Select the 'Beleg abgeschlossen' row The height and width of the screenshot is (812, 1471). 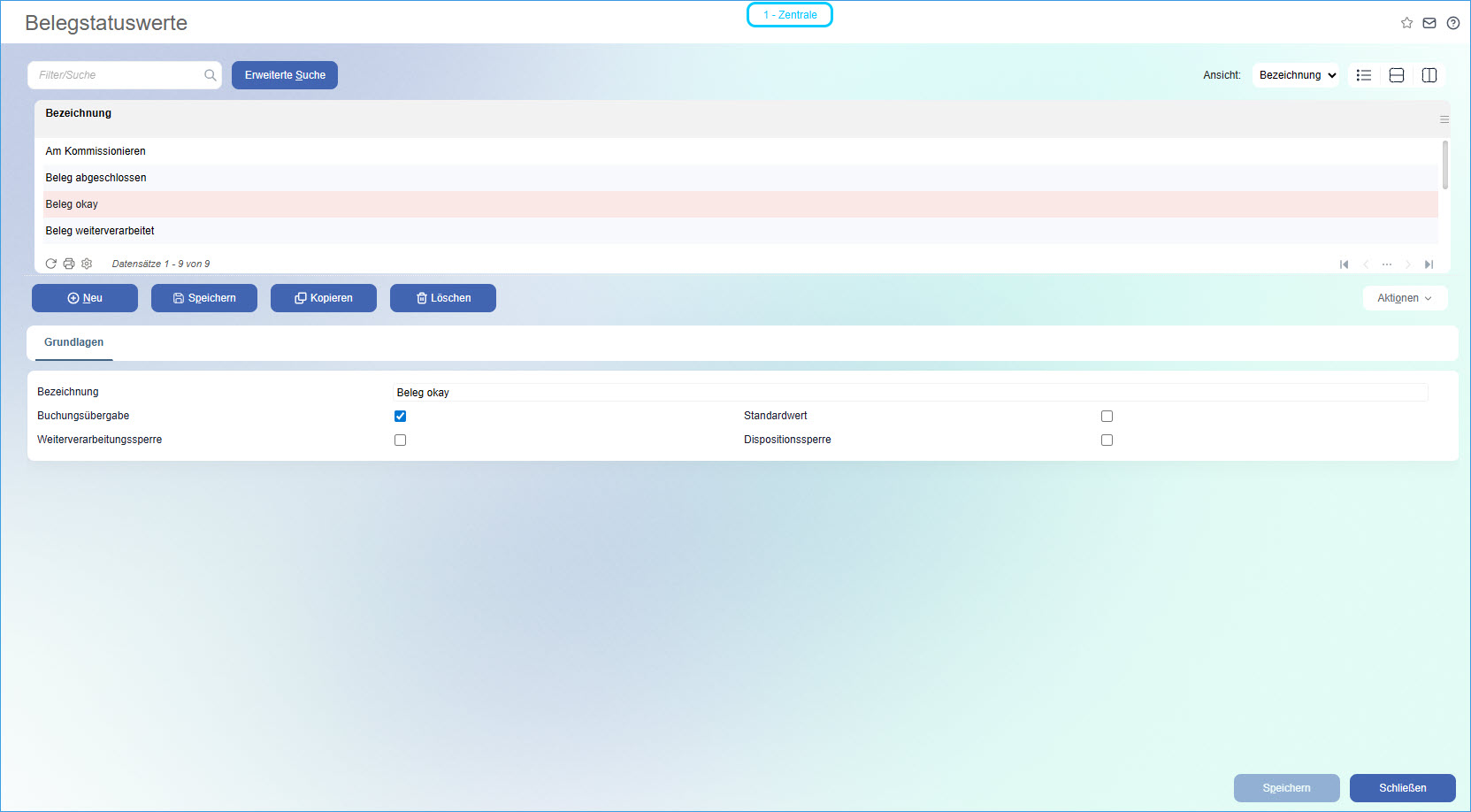740,178
